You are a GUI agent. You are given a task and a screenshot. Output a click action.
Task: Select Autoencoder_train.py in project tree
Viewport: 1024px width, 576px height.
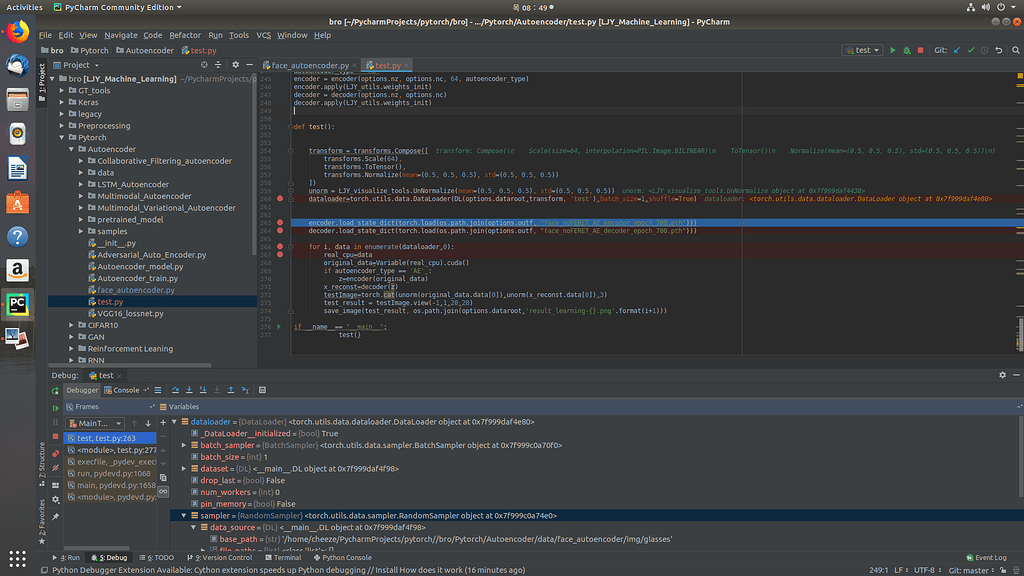[x=136, y=278]
